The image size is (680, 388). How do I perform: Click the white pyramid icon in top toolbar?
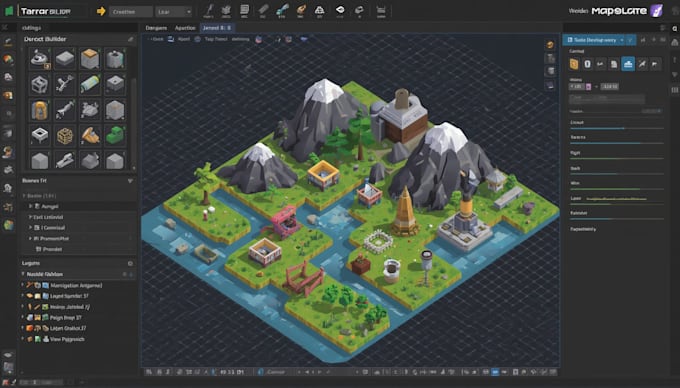pos(320,11)
